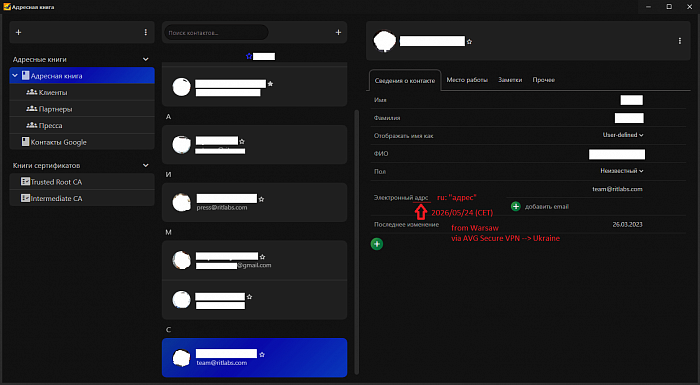Select the Партнеры group

point(82,109)
